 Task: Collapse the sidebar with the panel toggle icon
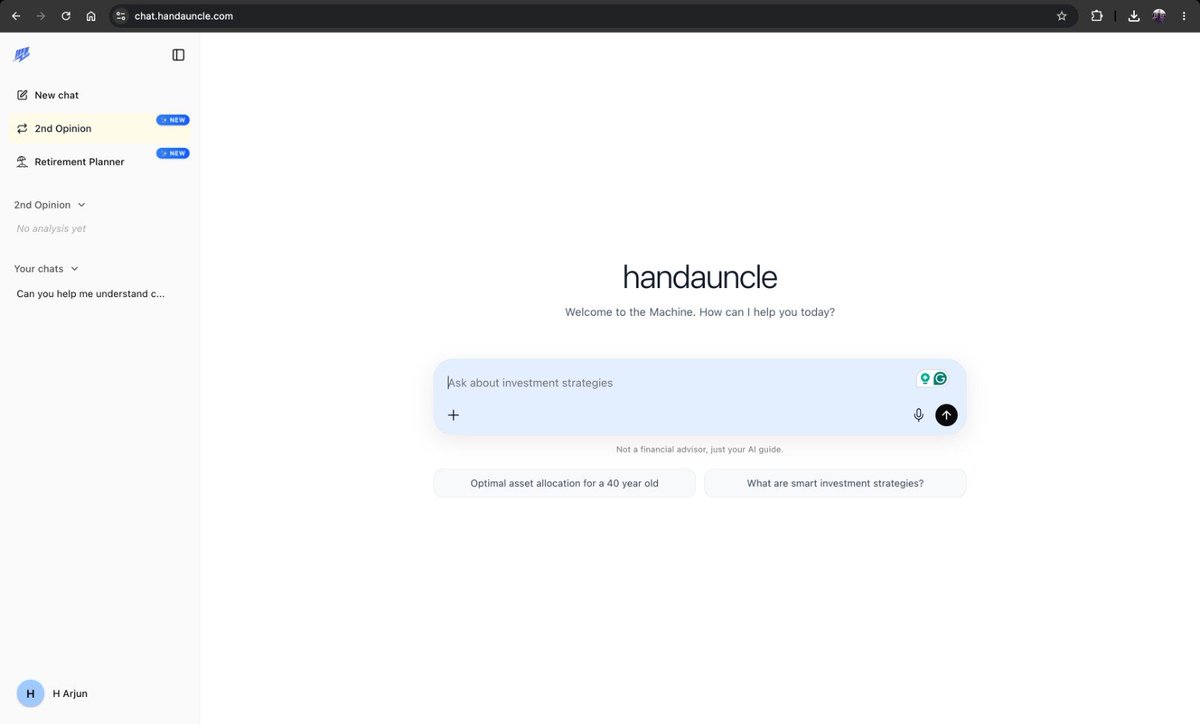178,55
